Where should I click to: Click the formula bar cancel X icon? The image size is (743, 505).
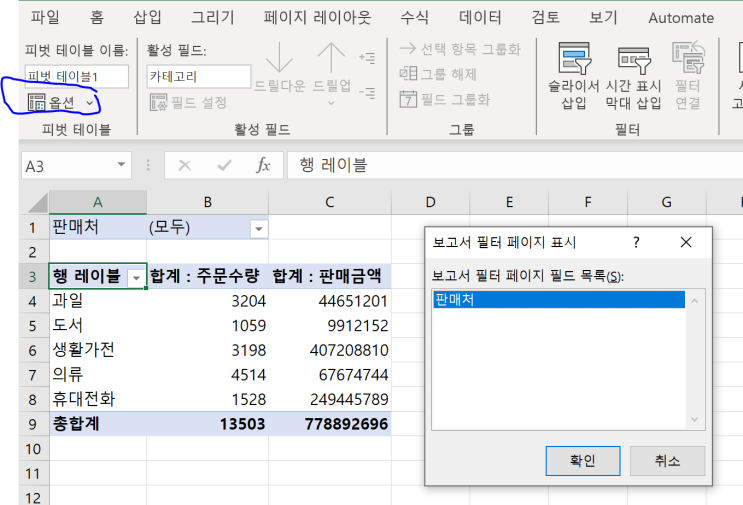tap(184, 165)
